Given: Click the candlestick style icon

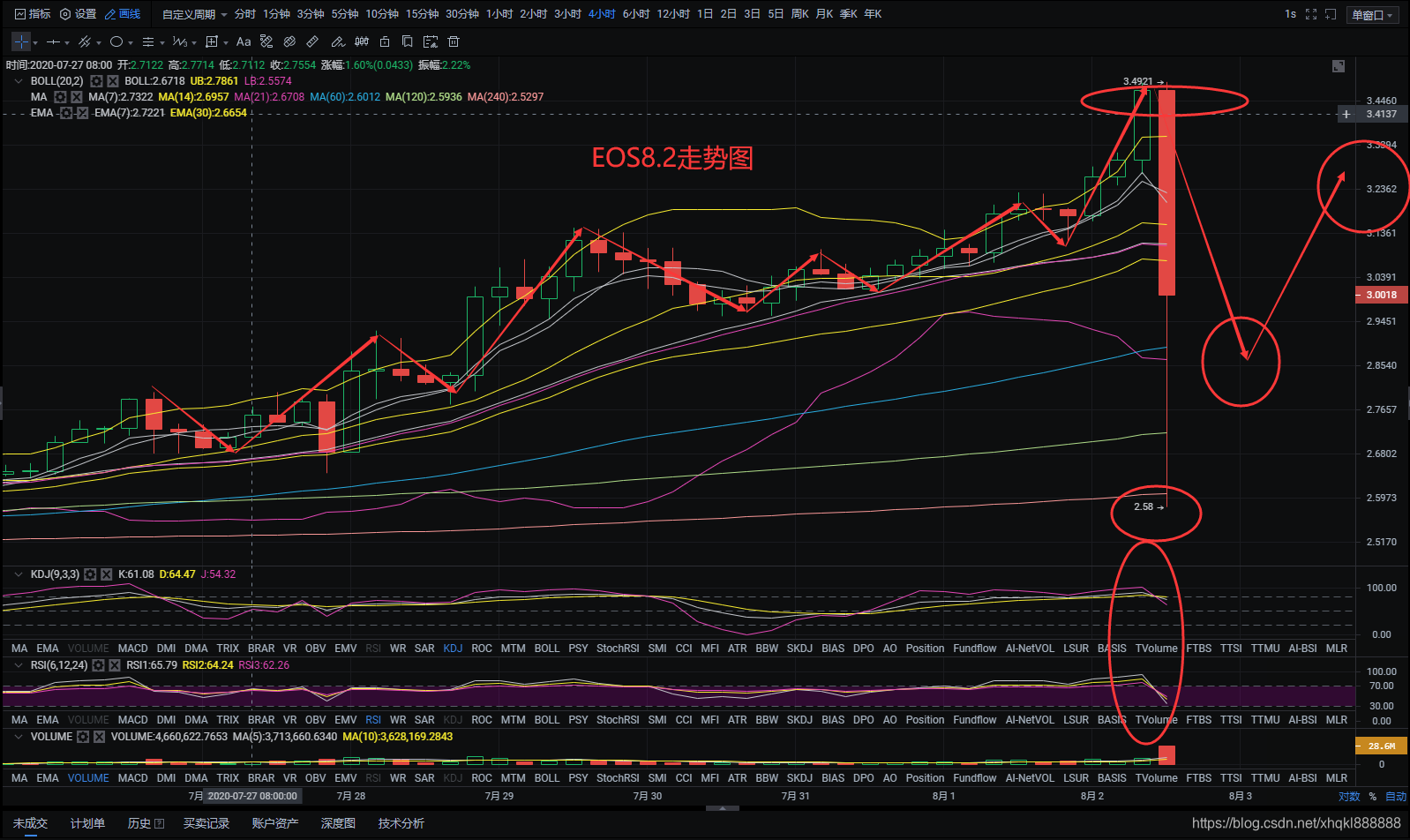Looking at the screenshot, I should click(362, 41).
